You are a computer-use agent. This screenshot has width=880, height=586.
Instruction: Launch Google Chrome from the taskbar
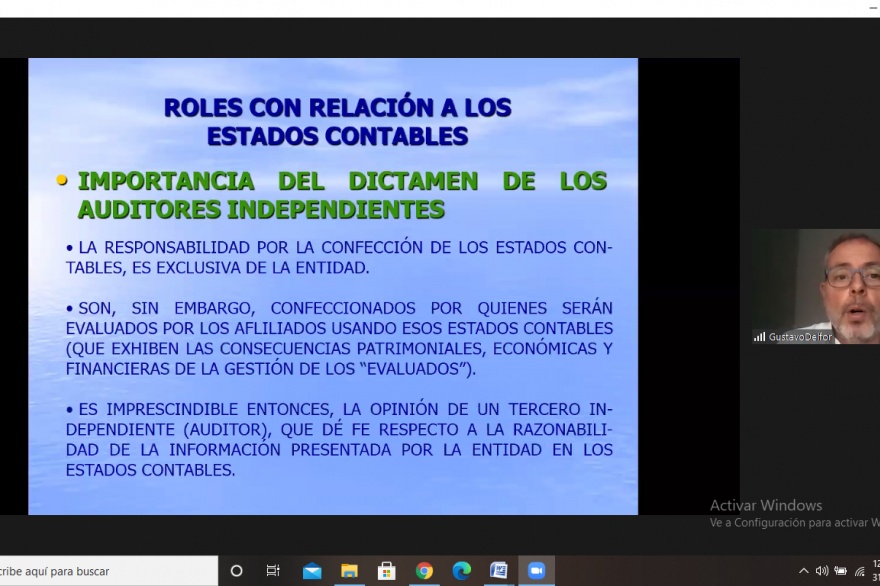click(424, 571)
